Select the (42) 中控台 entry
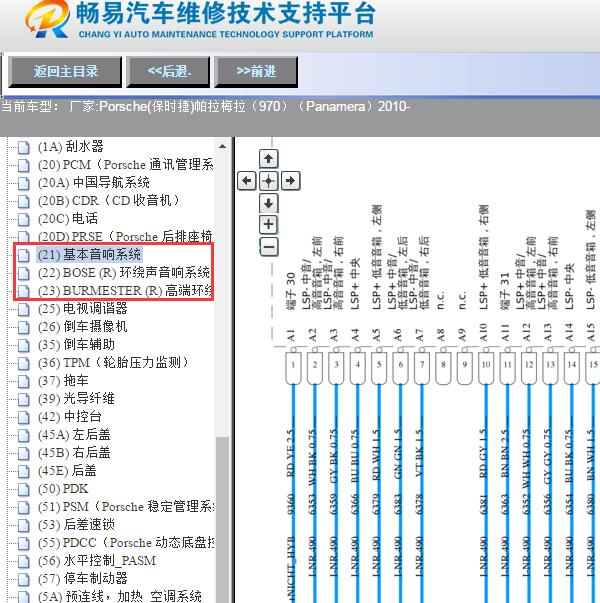 (70, 417)
